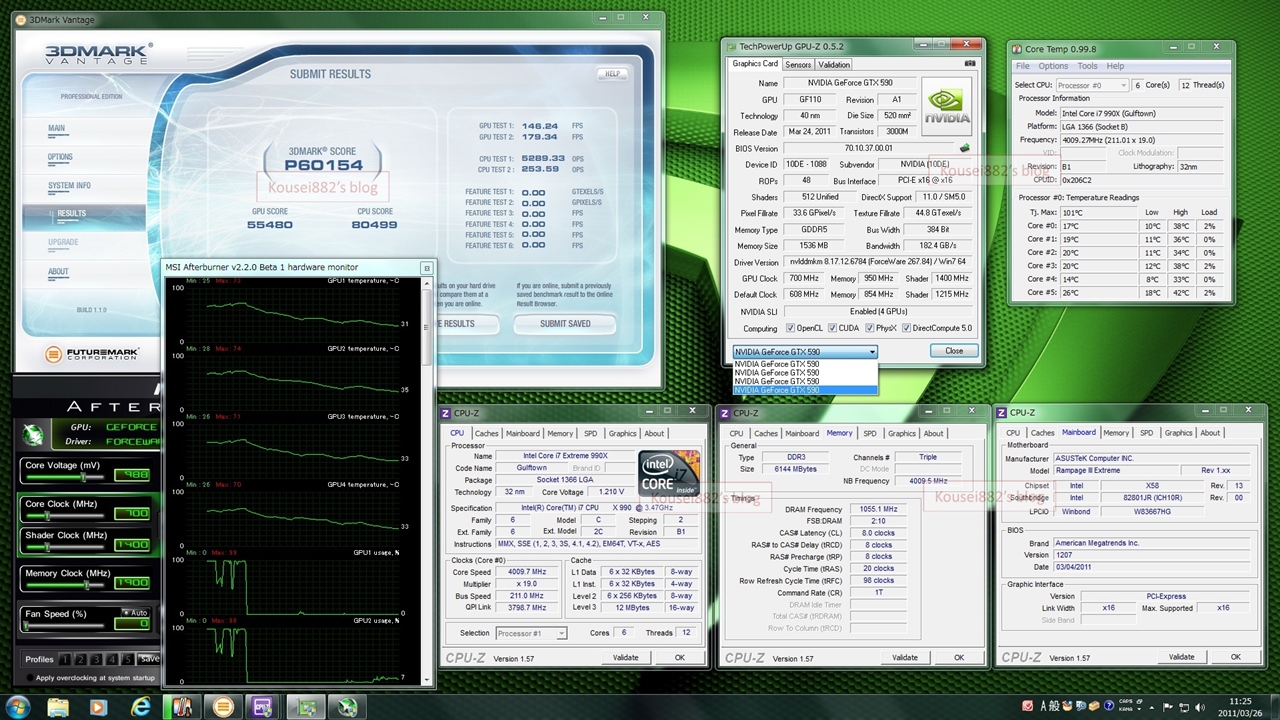Toggle the PhysX checkbox in GPU-Z
Viewport: 1280px width, 720px height.
(x=870, y=328)
